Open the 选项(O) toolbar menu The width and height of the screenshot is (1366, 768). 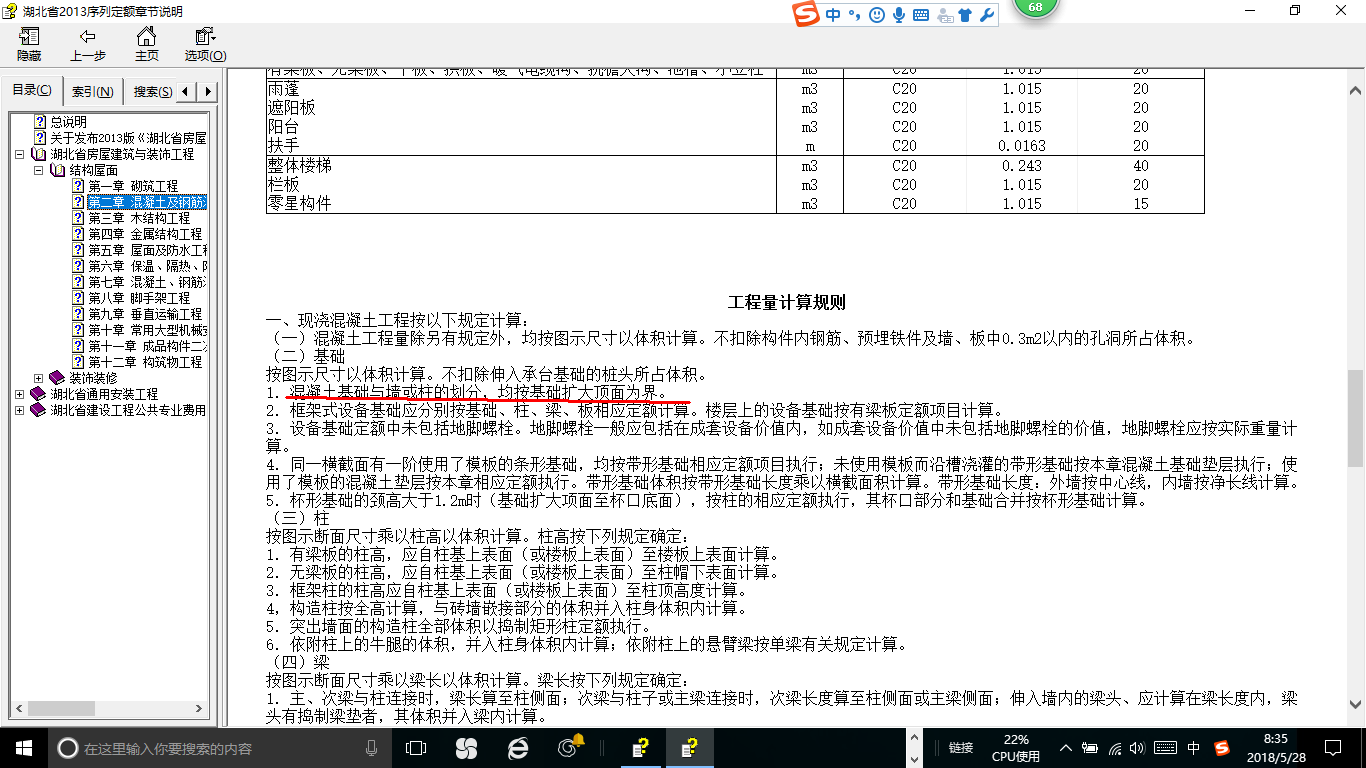[x=205, y=45]
